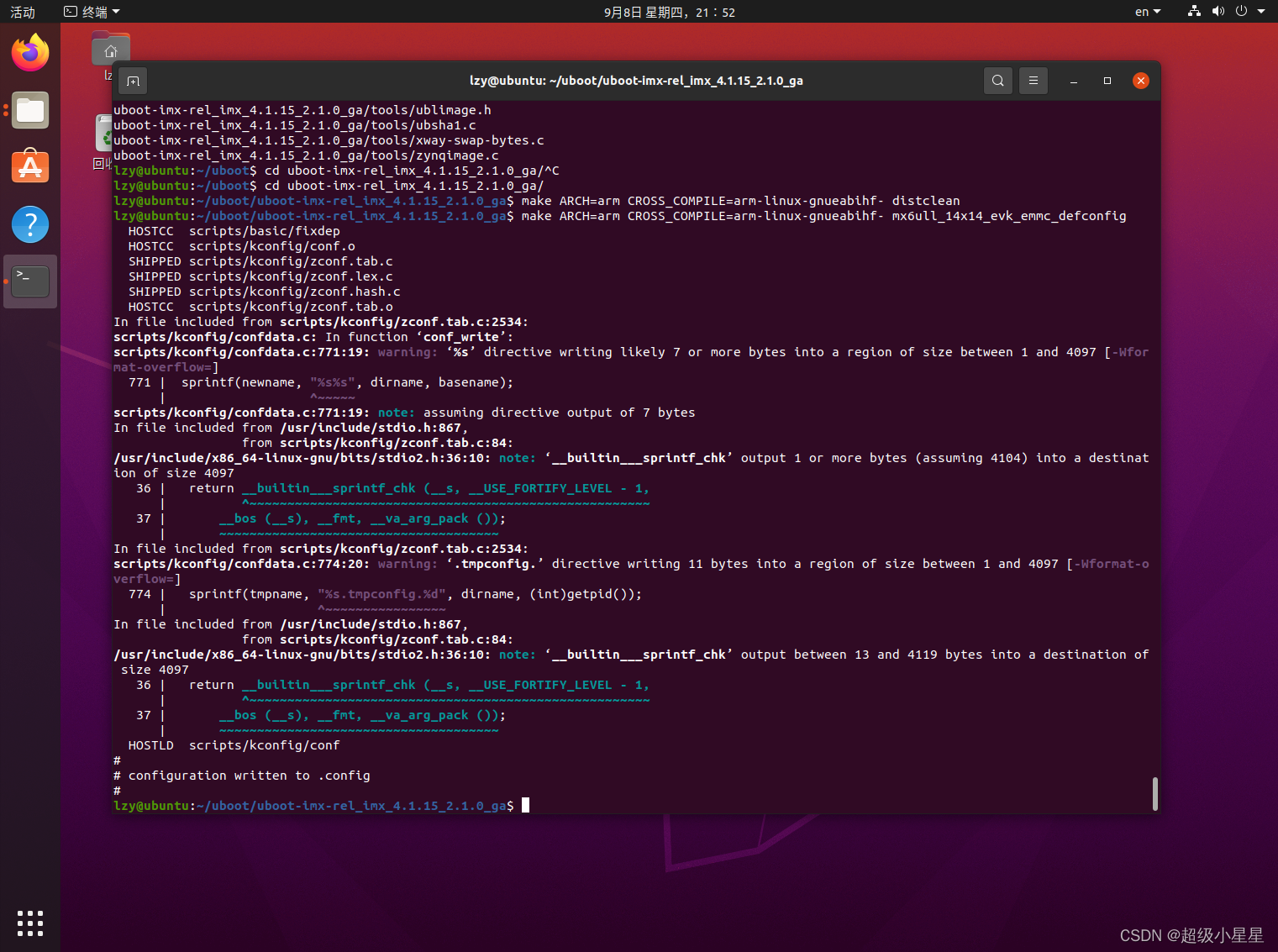This screenshot has height=952, width=1278.
Task: Expand the system menu arrow
Action: click(1261, 12)
